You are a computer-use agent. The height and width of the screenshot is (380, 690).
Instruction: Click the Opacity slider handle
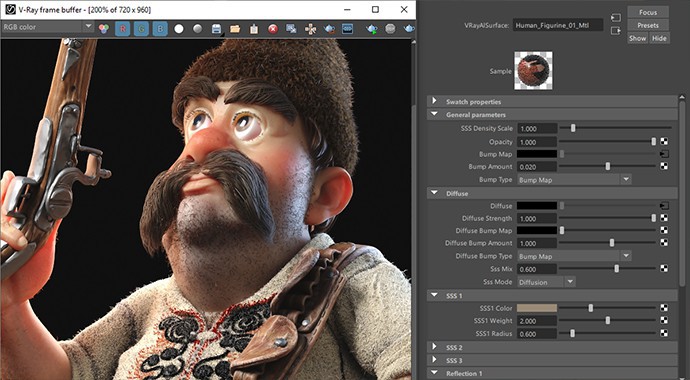[653, 142]
